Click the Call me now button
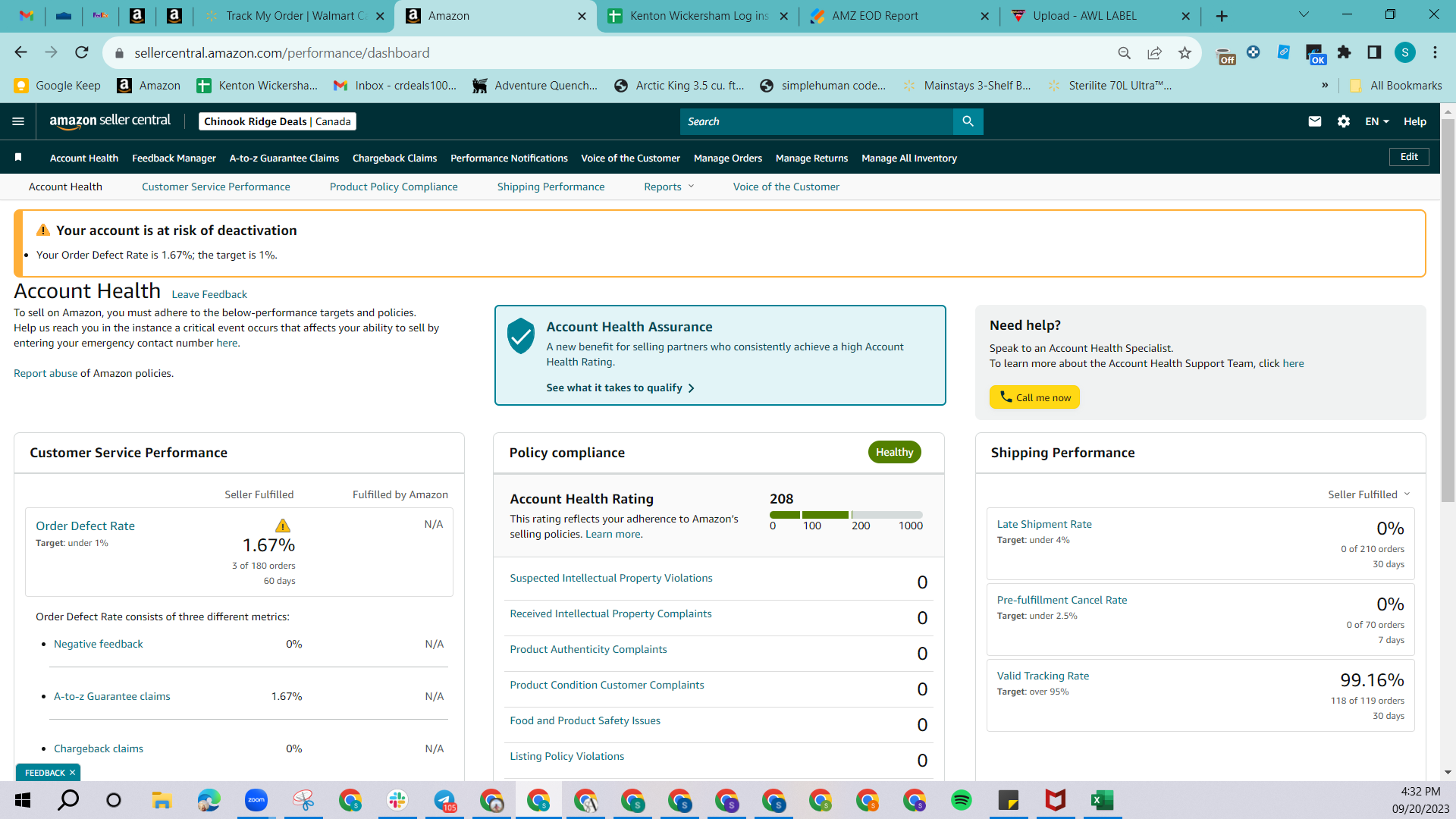 point(1034,397)
